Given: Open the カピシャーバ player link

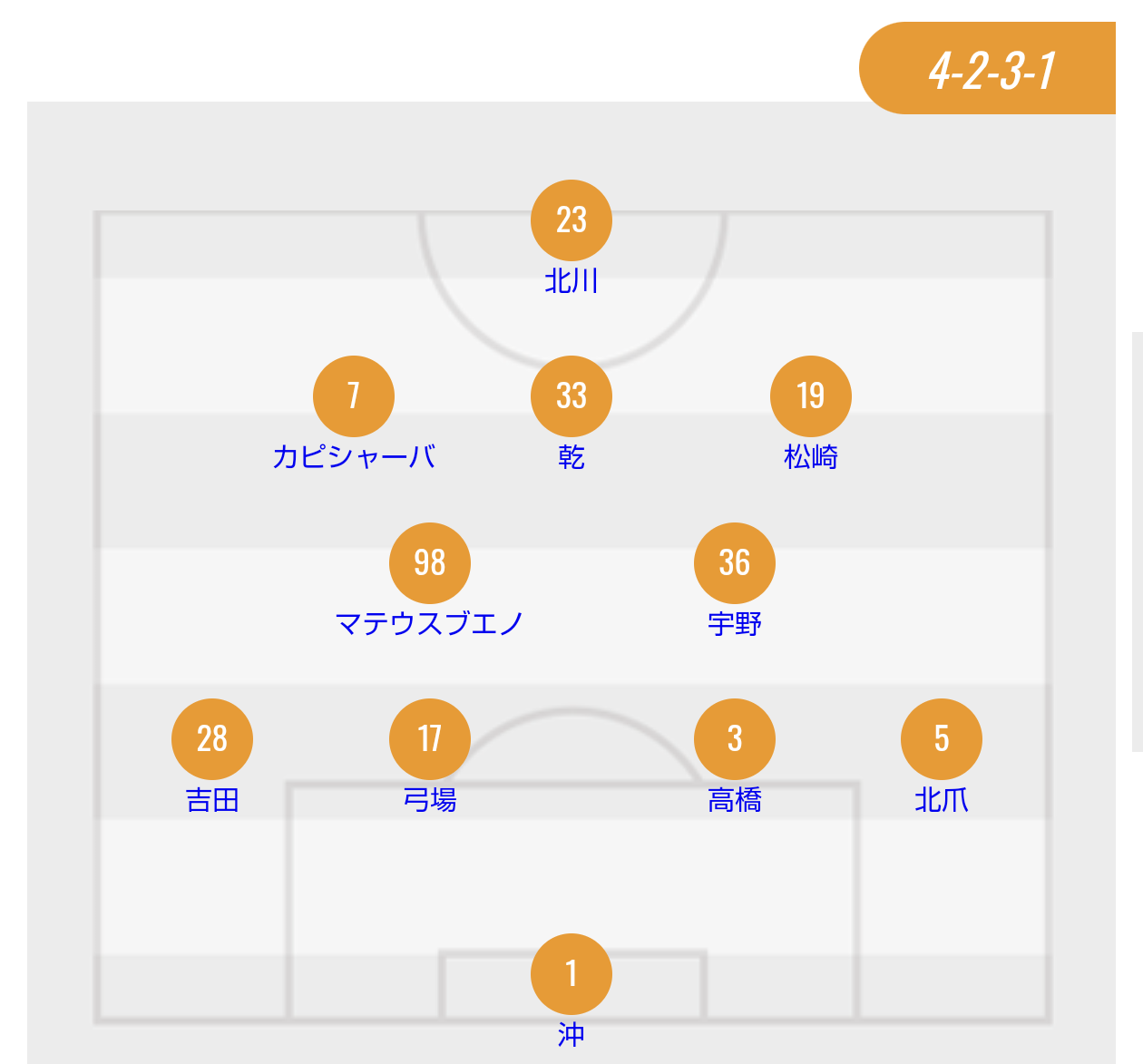Looking at the screenshot, I should click(x=354, y=456).
